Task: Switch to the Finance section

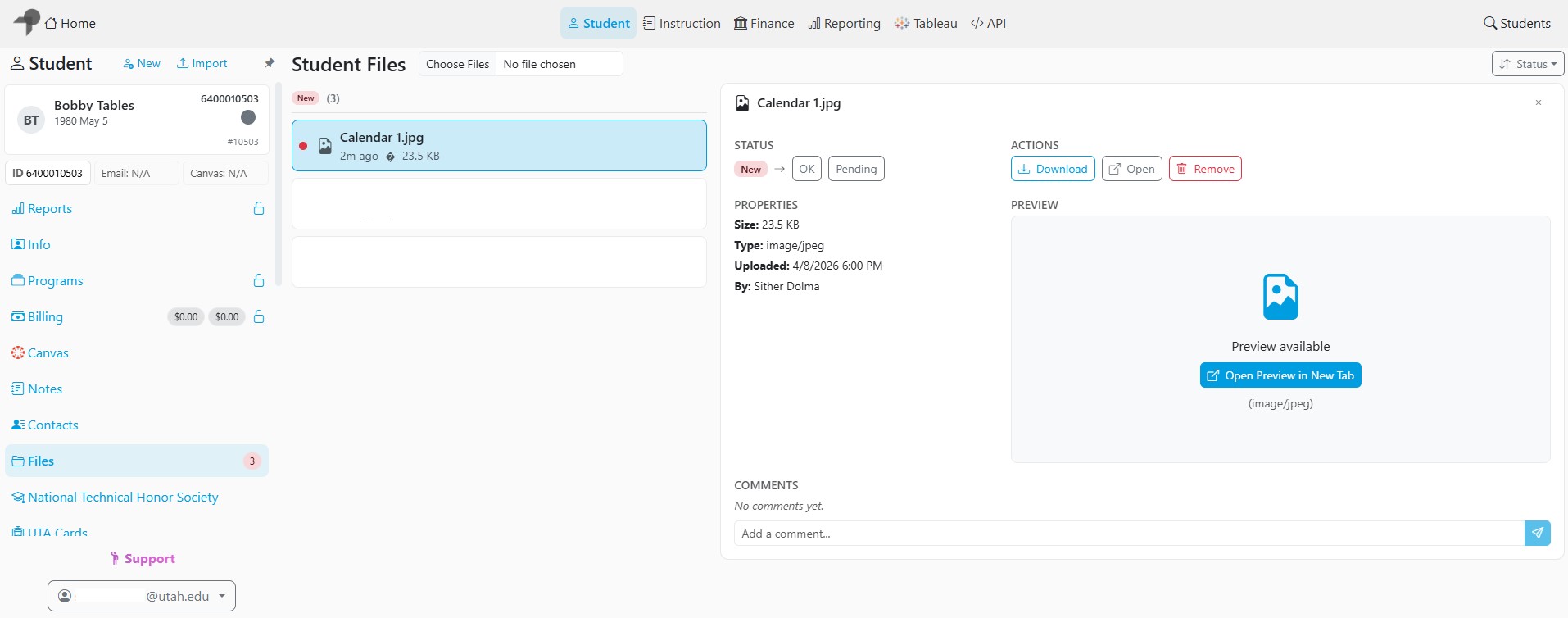Action: 764,23
